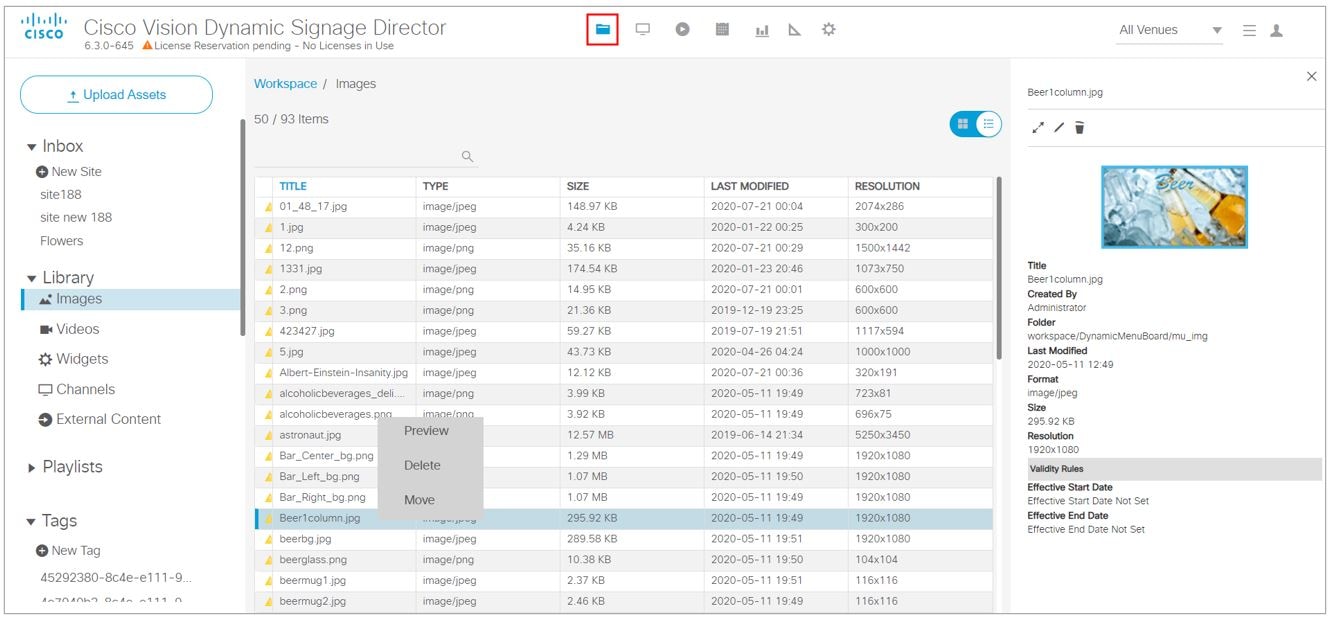Select the beermug1.jpg row
Screen dimensions: 1335x622
(x=624, y=581)
